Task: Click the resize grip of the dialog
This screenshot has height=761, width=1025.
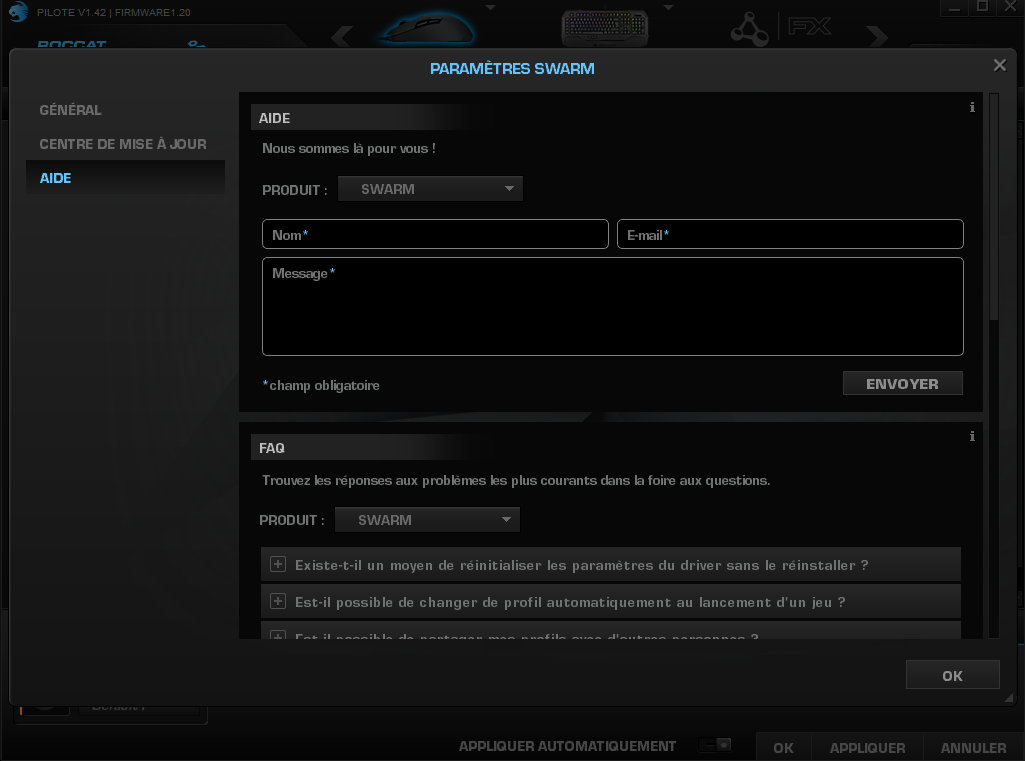Action: (x=1008, y=698)
